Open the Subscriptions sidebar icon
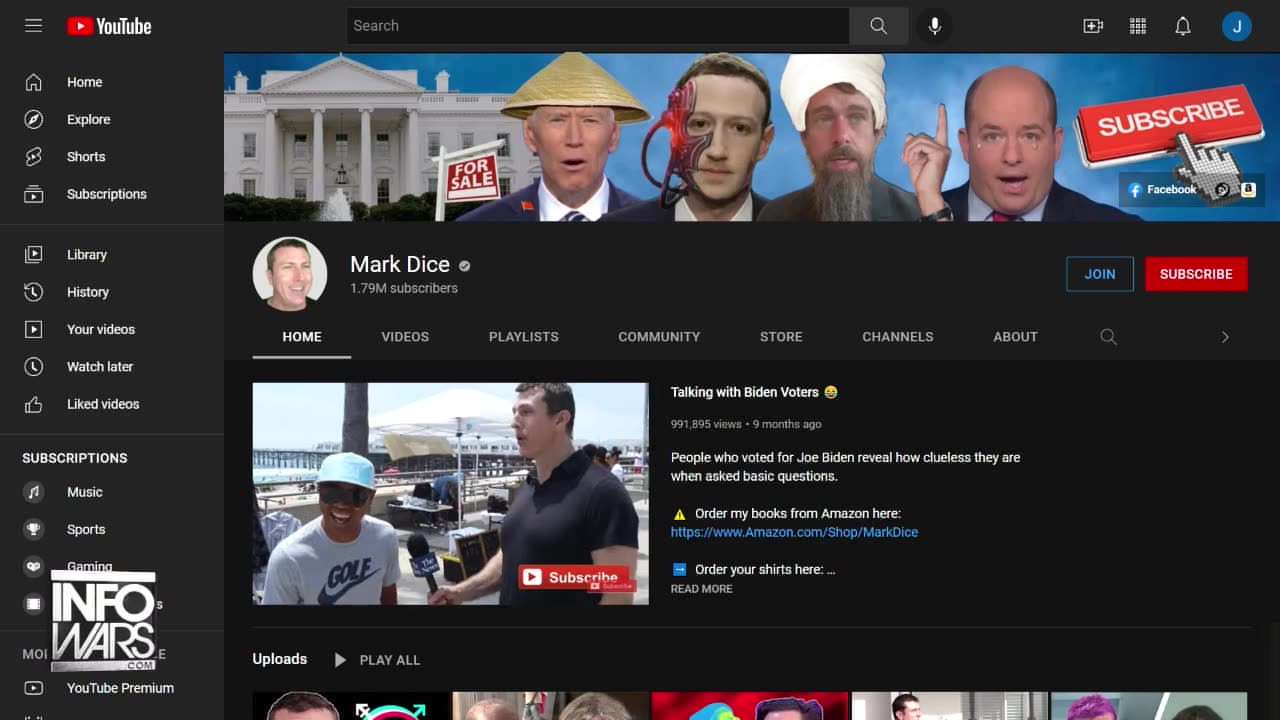Image resolution: width=1280 pixels, height=720 pixels. click(34, 194)
